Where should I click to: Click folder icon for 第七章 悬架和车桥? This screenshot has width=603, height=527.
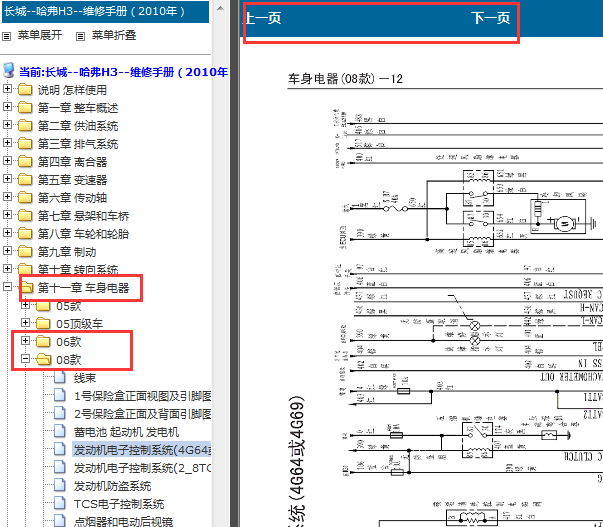coord(25,216)
